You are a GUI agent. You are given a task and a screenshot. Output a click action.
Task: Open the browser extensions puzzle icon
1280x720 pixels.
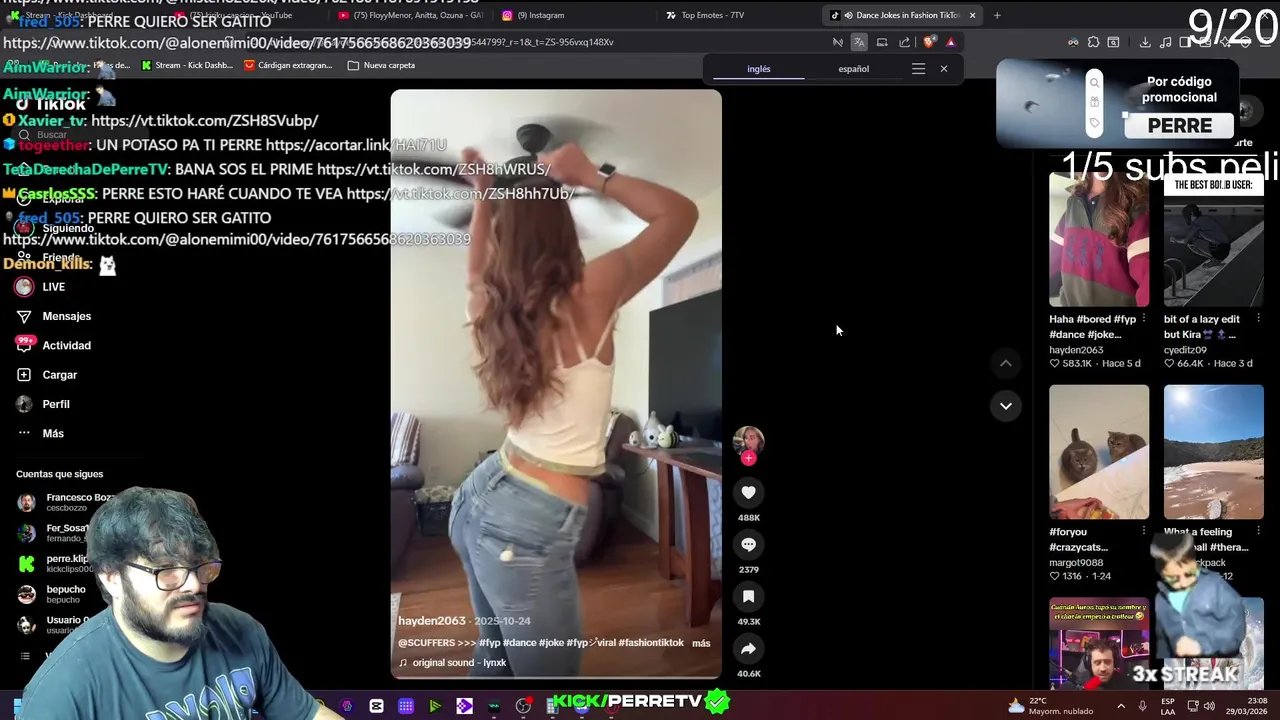coord(1093,42)
